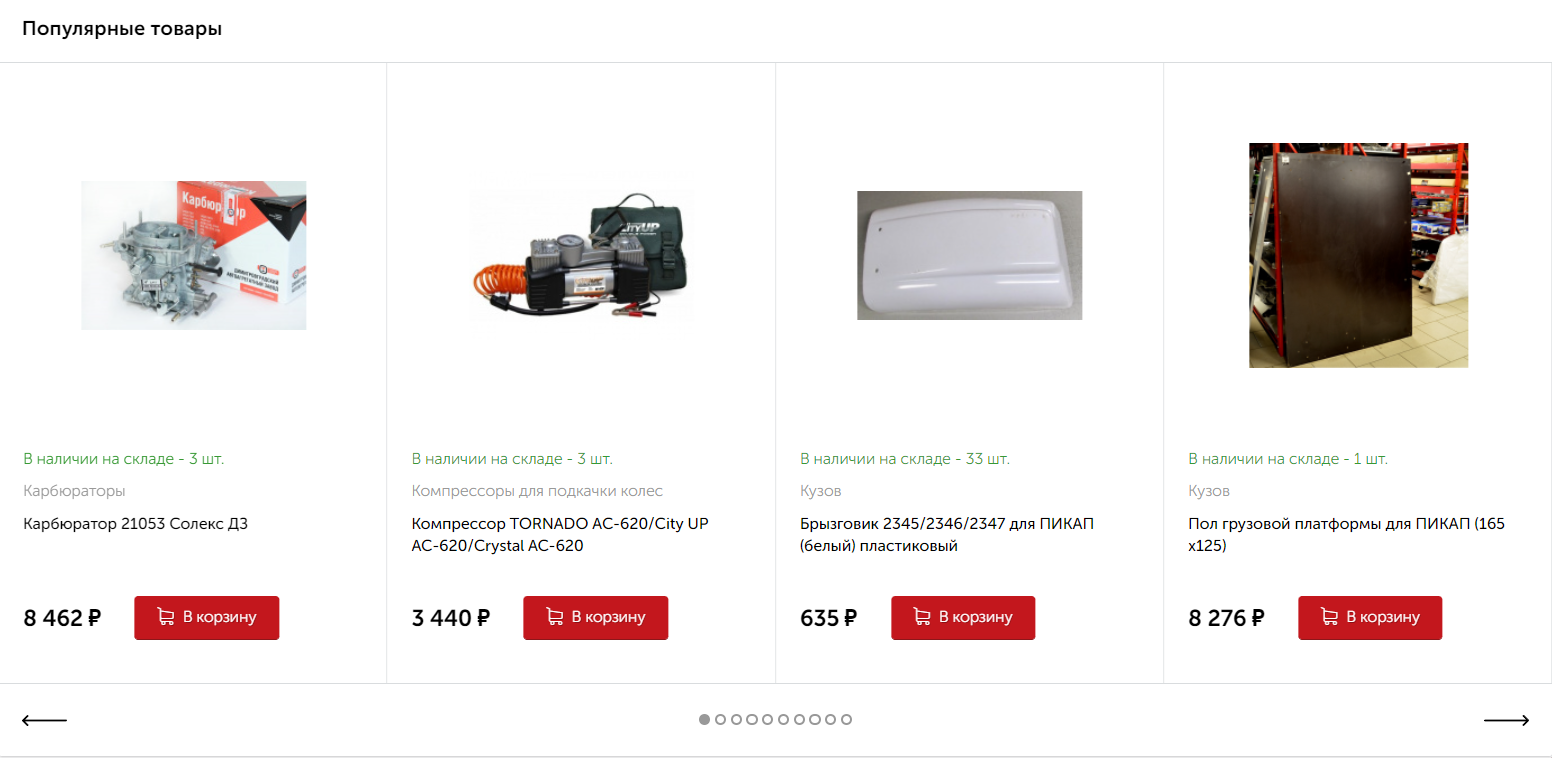1552x758 pixels.
Task: Open Кузов category under the mudguard
Action: click(820, 491)
